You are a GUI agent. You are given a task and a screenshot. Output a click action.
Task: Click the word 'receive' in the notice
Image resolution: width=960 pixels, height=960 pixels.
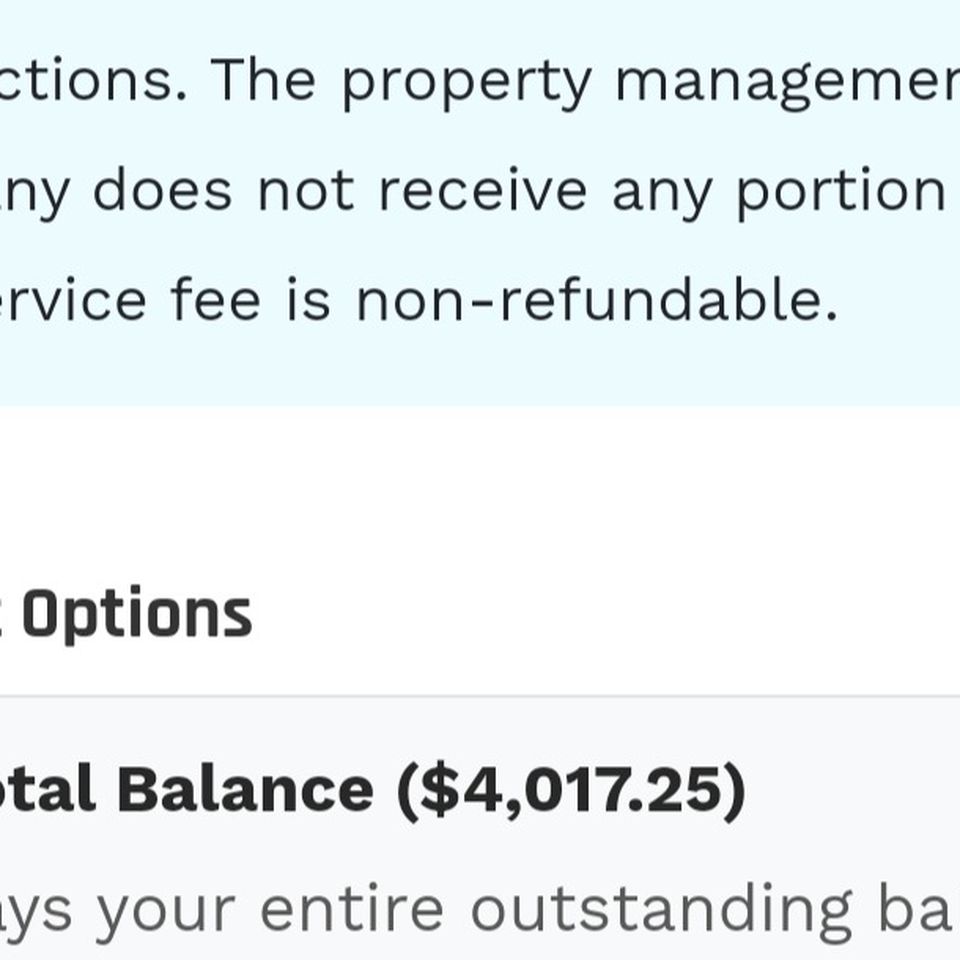tap(483, 191)
